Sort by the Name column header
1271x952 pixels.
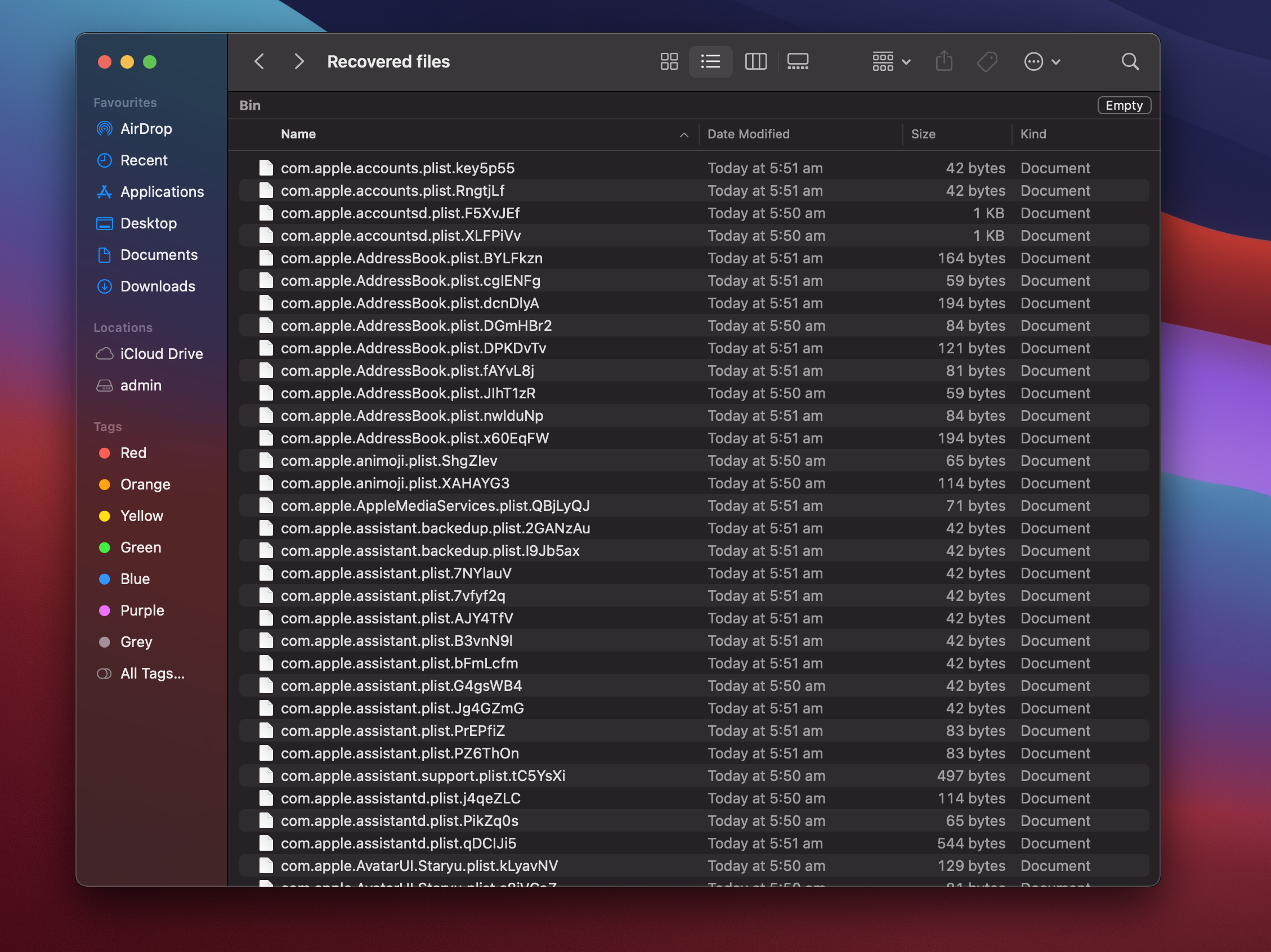[x=298, y=134]
